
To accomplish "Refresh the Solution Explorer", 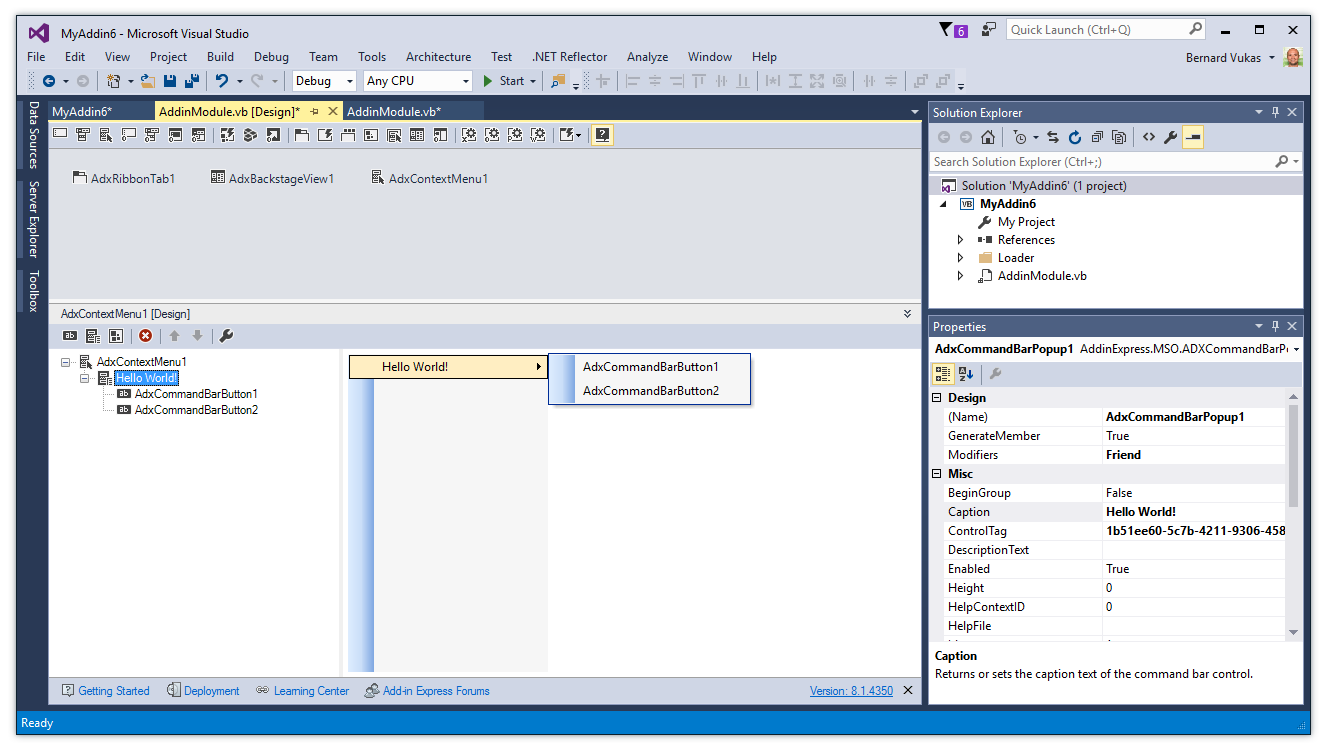I will (x=1075, y=137).
